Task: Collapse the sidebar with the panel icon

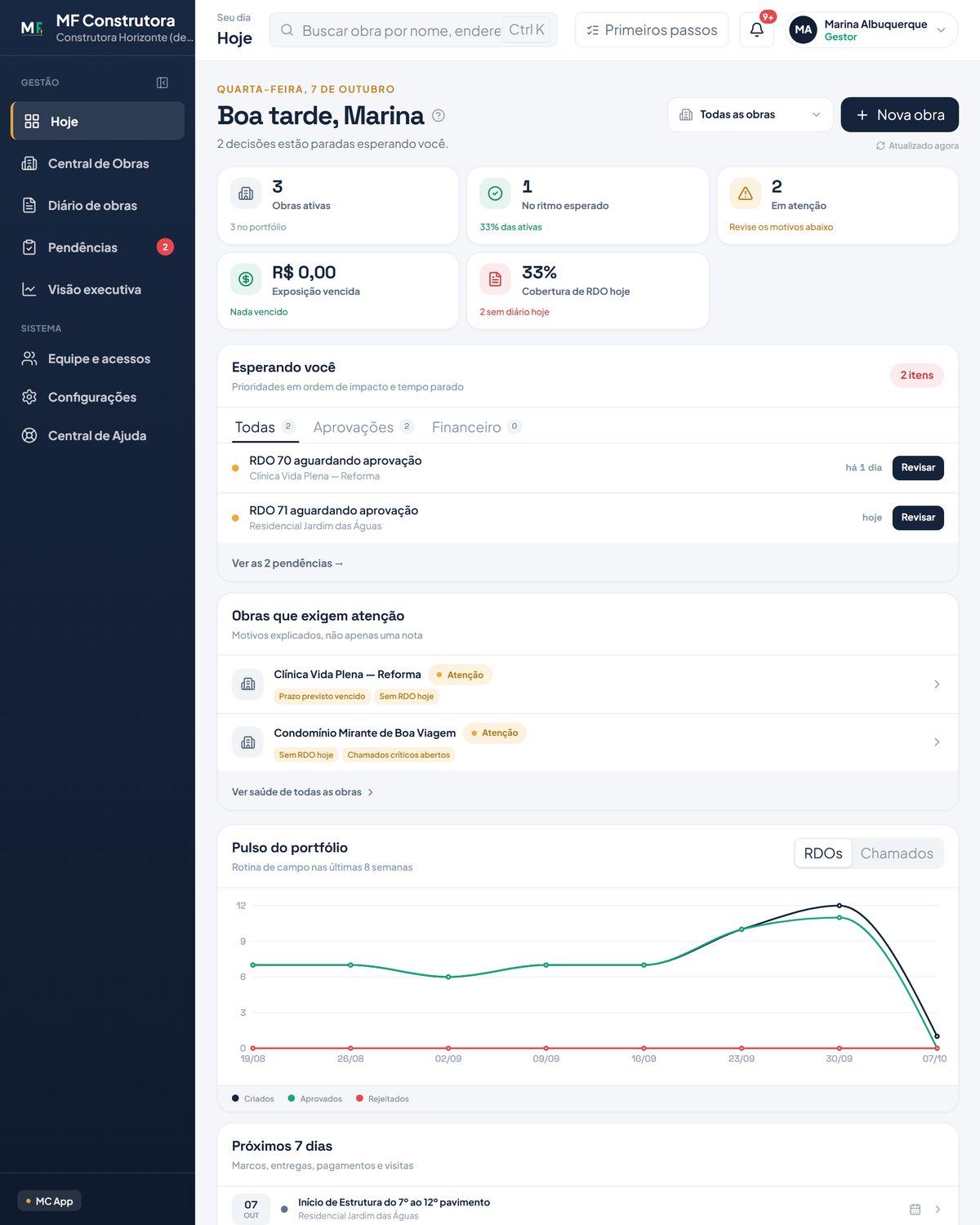Action: pos(163,82)
